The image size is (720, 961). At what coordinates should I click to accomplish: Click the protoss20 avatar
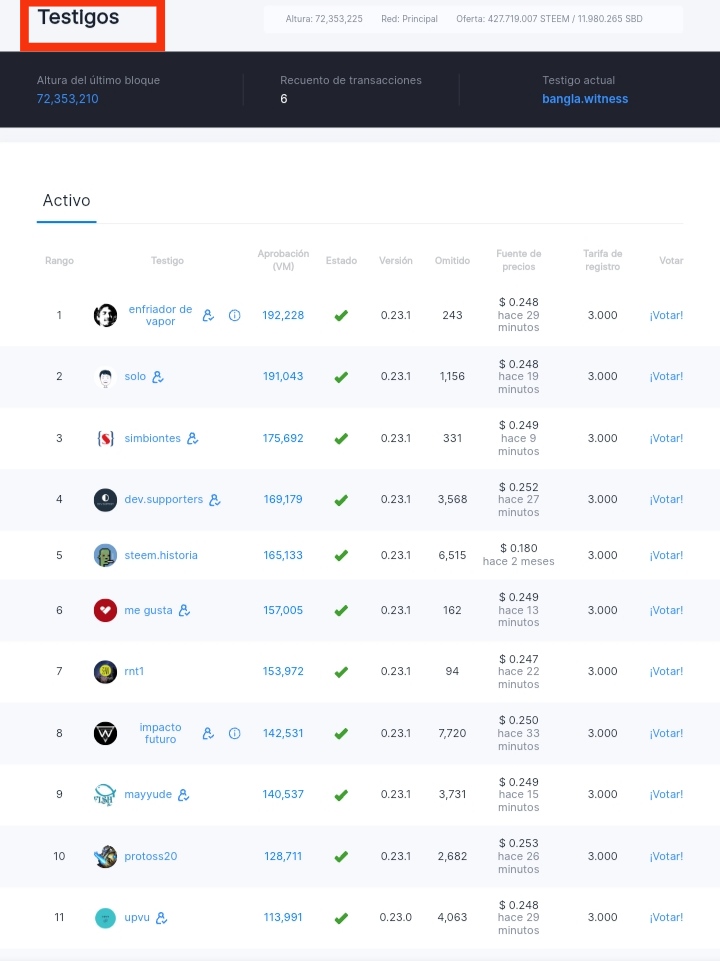[105, 856]
